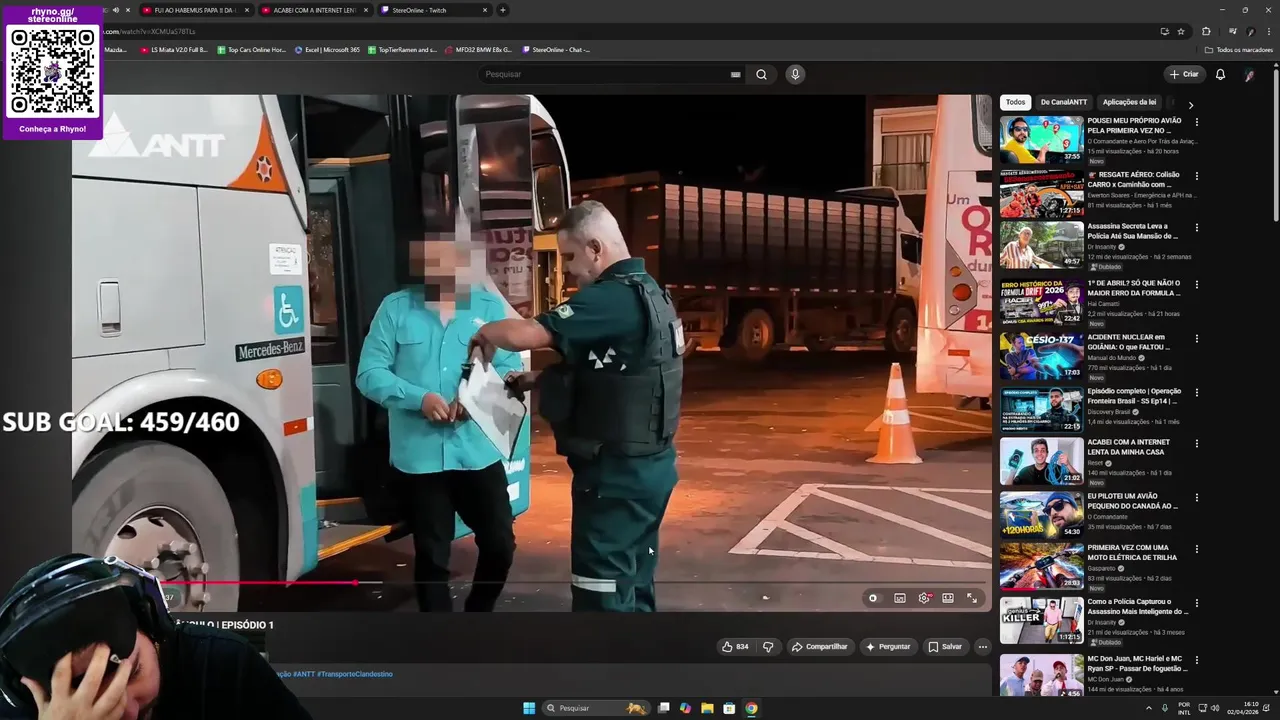The width and height of the screenshot is (1280, 720).
Task: Click 'Compartilhar' share button
Action: pos(819,647)
